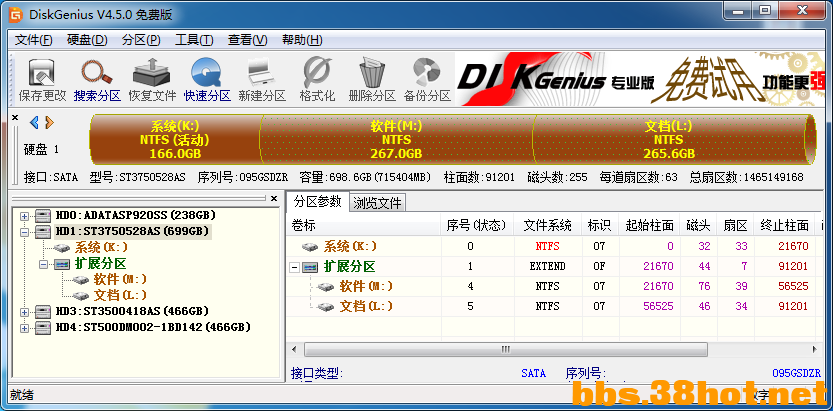
Task: Click the 起始柱面 column header
Action: (649, 225)
